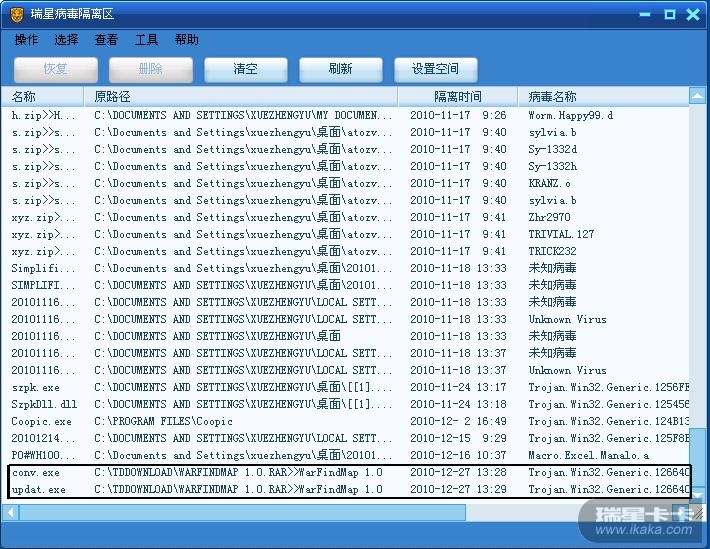Viewport: 710px width, 549px height.
Task: Sort list by 原路径 column header
Action: click(x=241, y=96)
